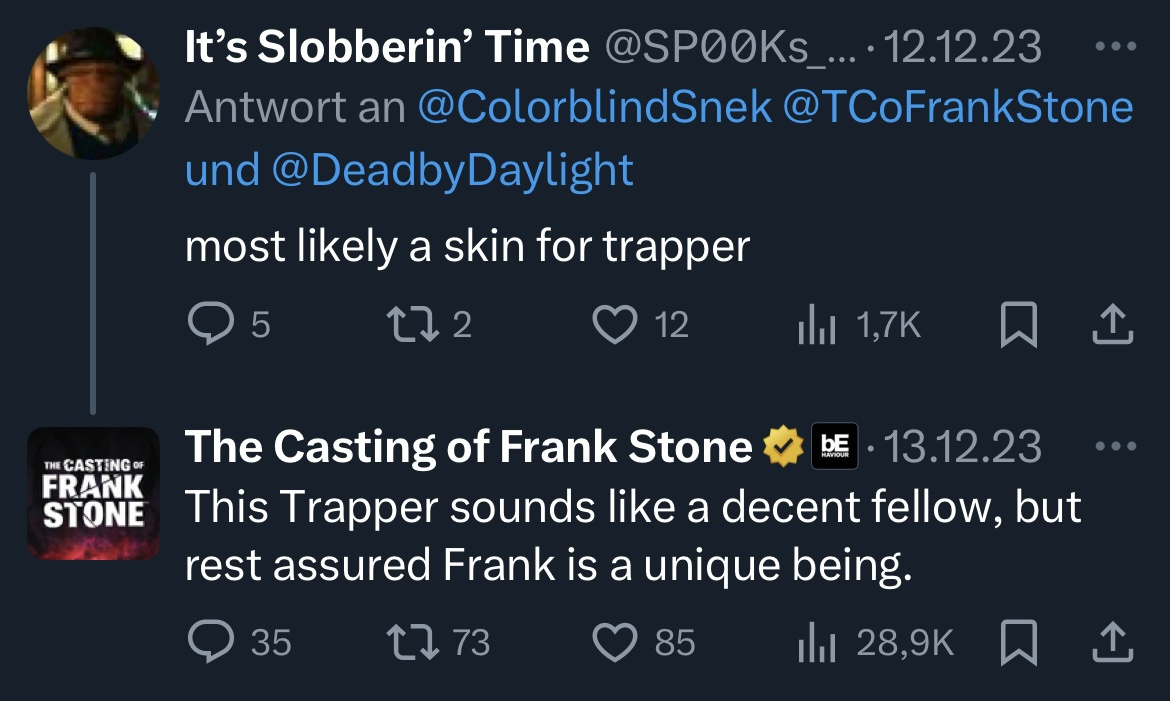Image resolution: width=1170 pixels, height=701 pixels.
Task: Open more options on the first tweet
Action: click(x=1115, y=47)
